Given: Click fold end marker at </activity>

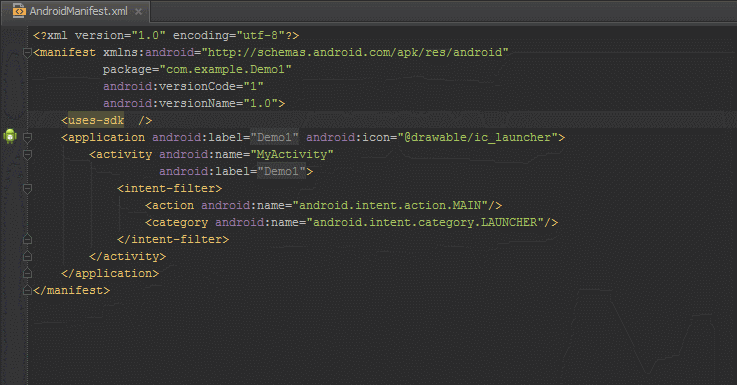Looking at the screenshot, I should 27,256.
